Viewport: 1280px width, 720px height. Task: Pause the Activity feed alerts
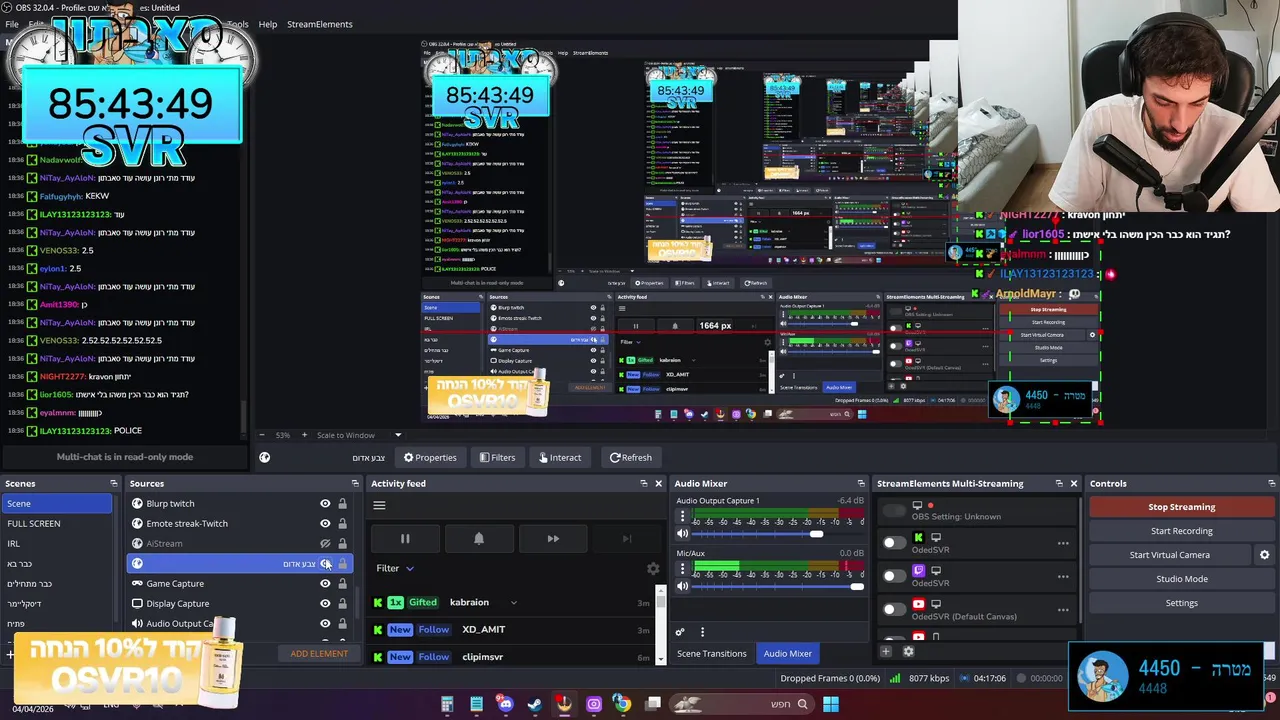[x=405, y=539]
